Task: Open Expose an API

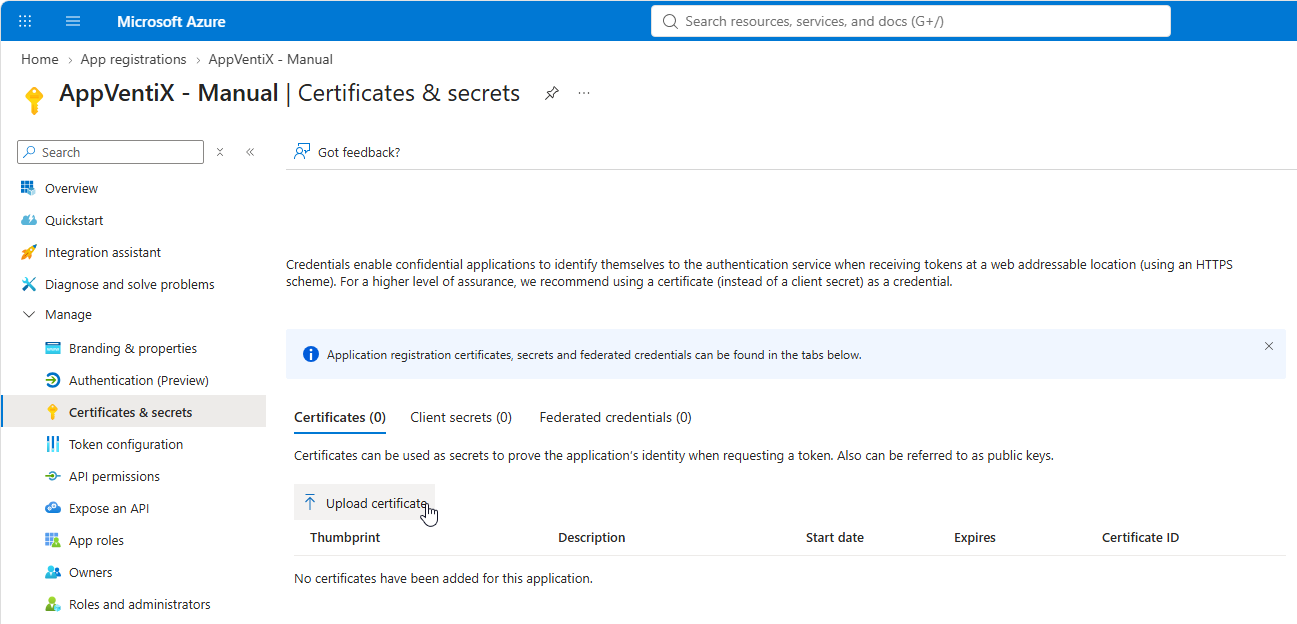Action: tap(109, 508)
